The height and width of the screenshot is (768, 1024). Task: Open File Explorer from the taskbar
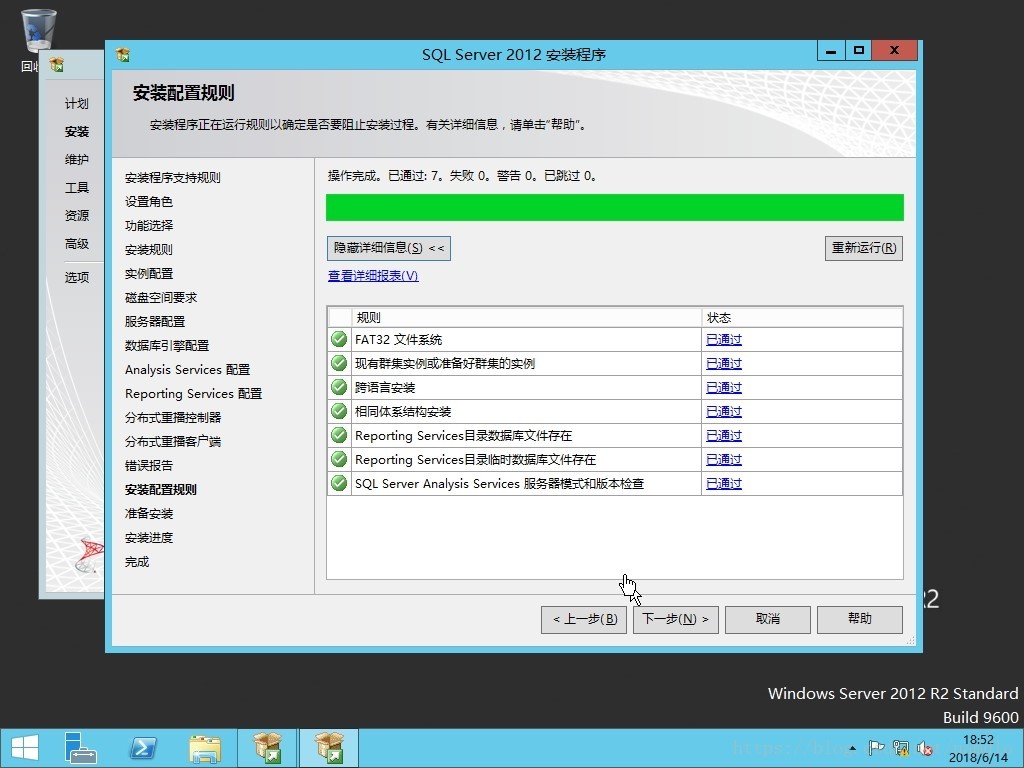click(205, 748)
